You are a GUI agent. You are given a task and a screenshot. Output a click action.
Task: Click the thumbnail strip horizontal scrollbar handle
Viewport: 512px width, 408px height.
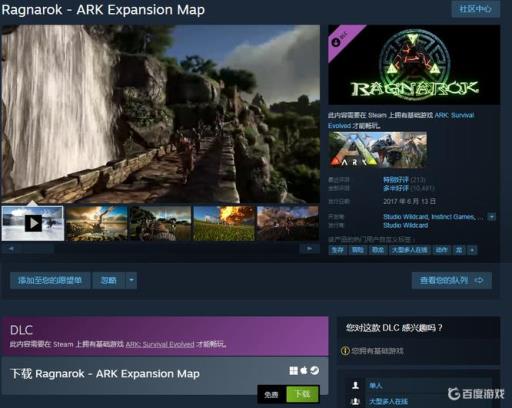[x=38, y=249]
